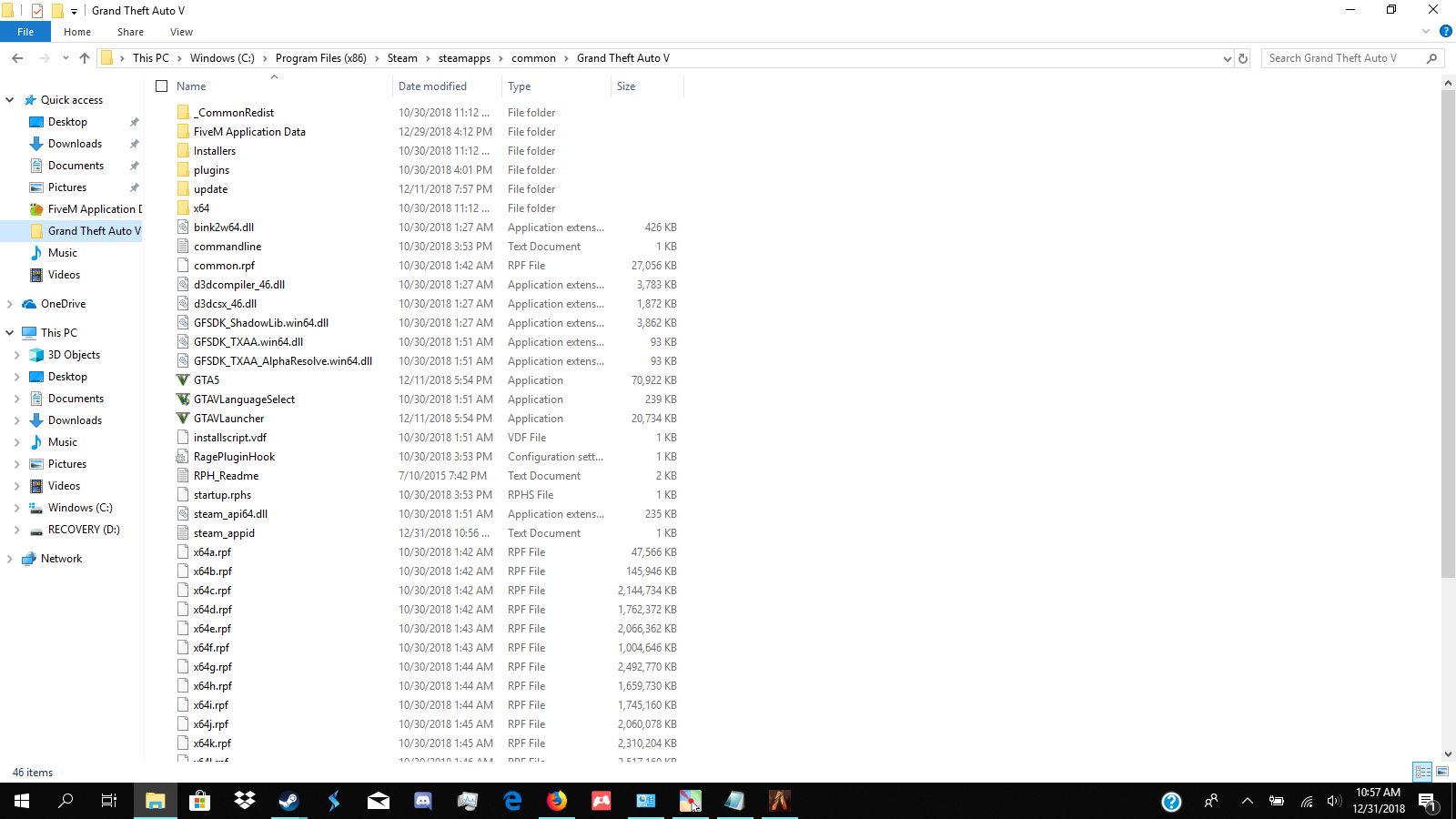1456x819 pixels.
Task: Launch Firefox from the taskbar
Action: pyautogui.click(x=557, y=801)
